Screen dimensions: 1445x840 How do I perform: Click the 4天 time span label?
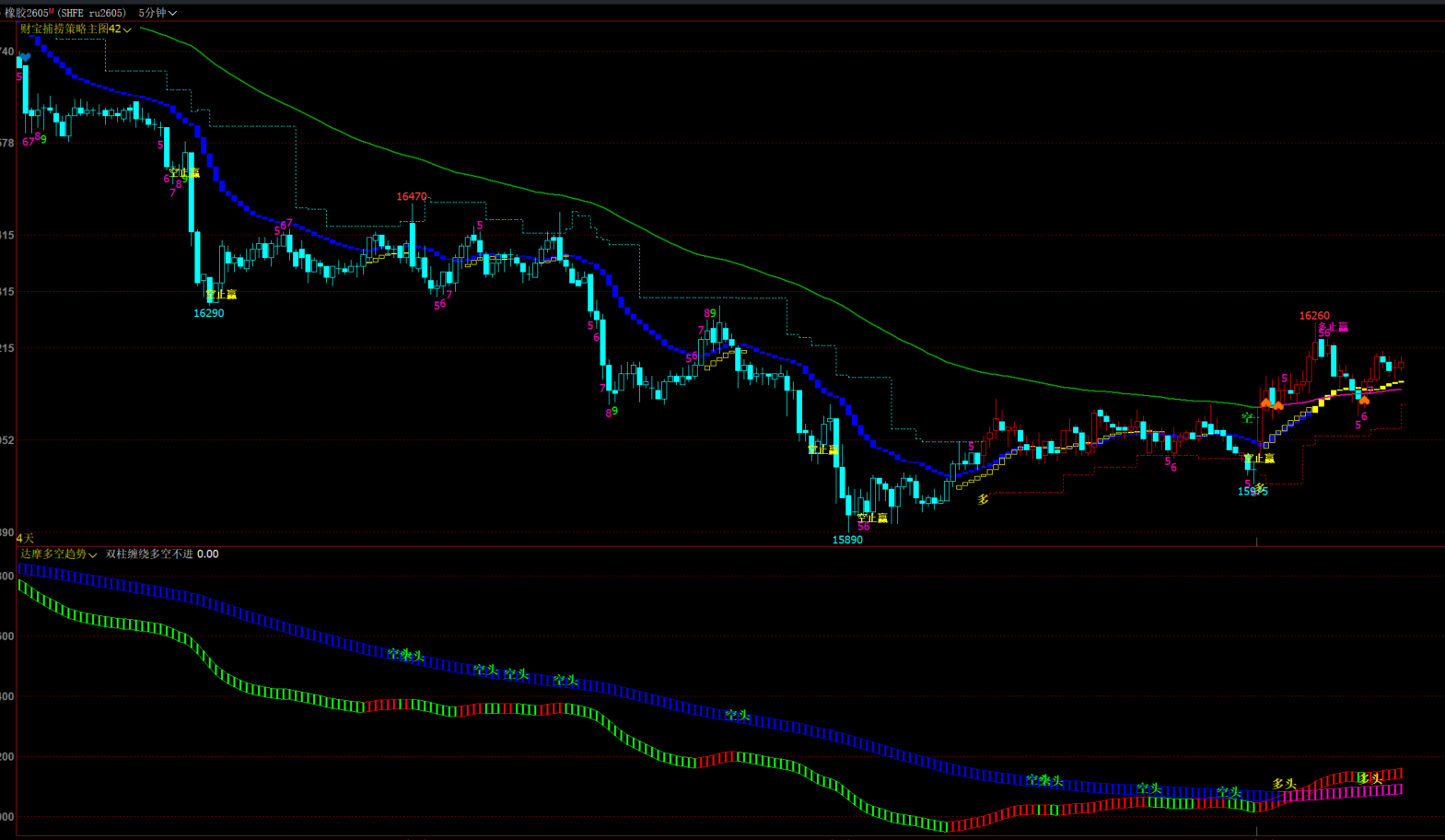25,538
